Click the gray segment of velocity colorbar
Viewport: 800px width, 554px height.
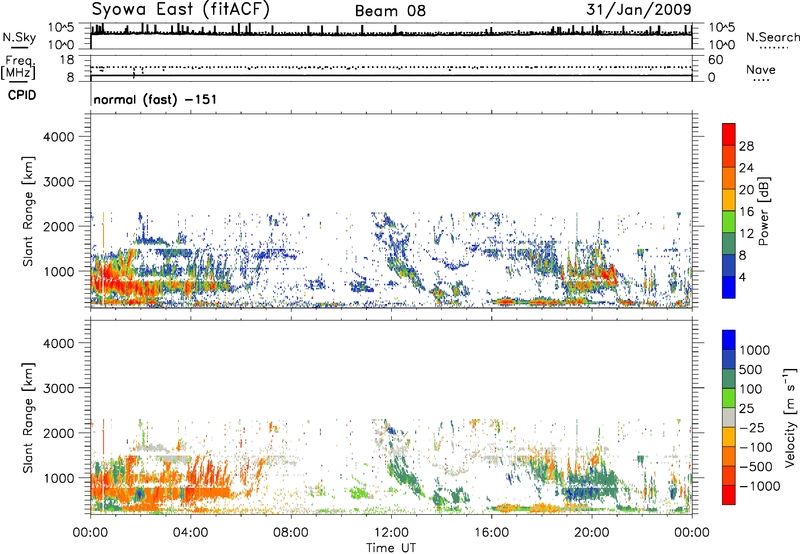pyautogui.click(x=729, y=417)
